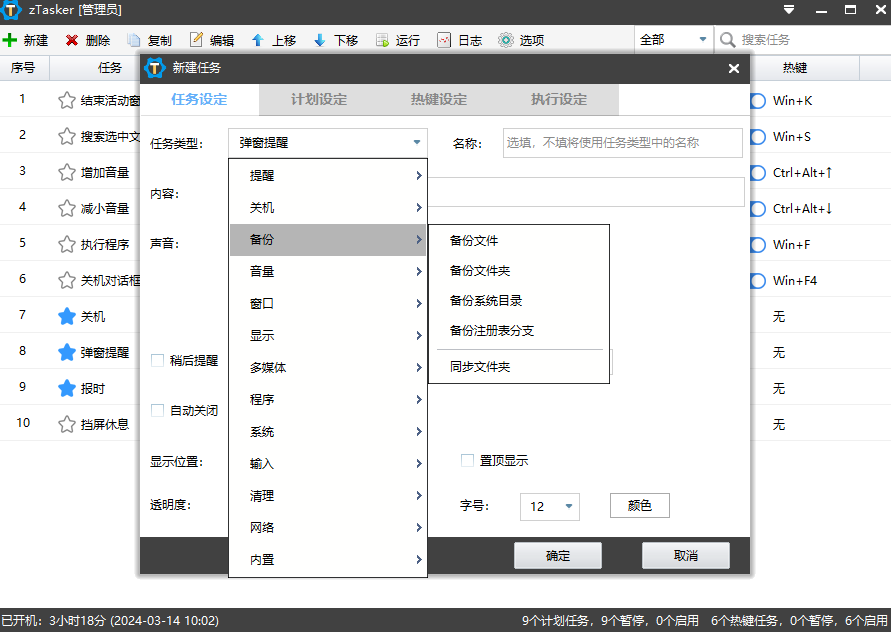Viewport: 891px width, 632px height.
Task: Open the 系统 menu category
Action: pos(328,432)
